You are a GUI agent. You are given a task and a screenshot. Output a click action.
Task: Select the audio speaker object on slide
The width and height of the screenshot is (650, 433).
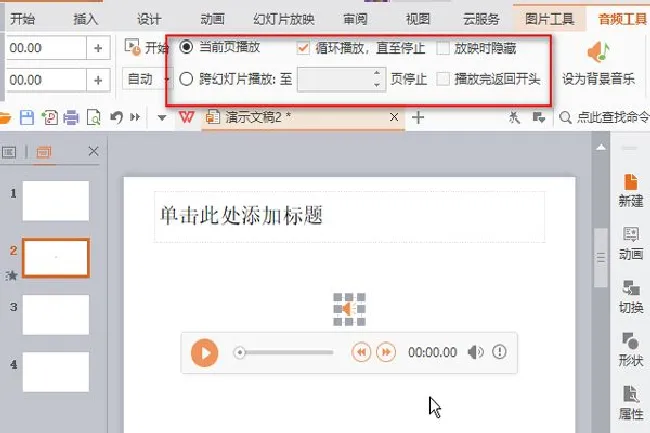[349, 309]
